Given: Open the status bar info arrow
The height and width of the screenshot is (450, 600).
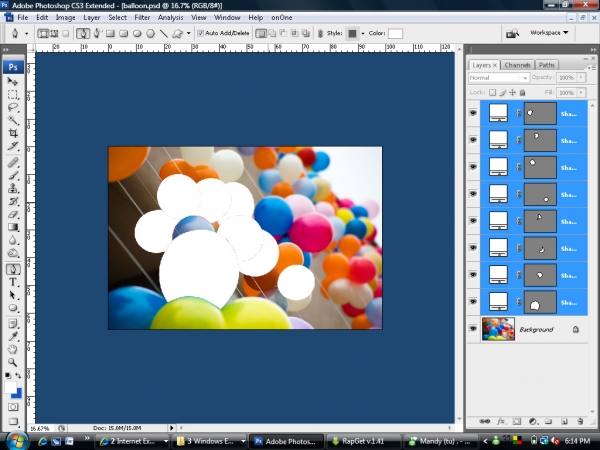Looking at the screenshot, I should [x=171, y=428].
